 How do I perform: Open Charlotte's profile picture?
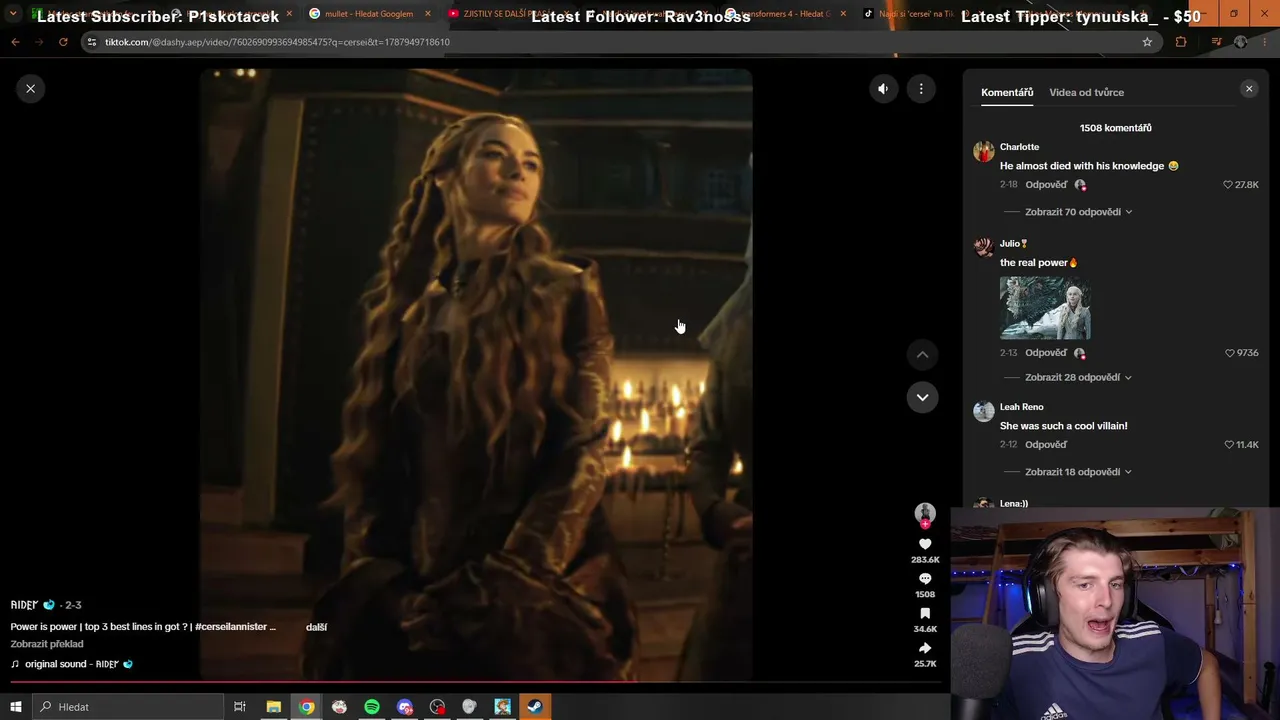pos(984,152)
